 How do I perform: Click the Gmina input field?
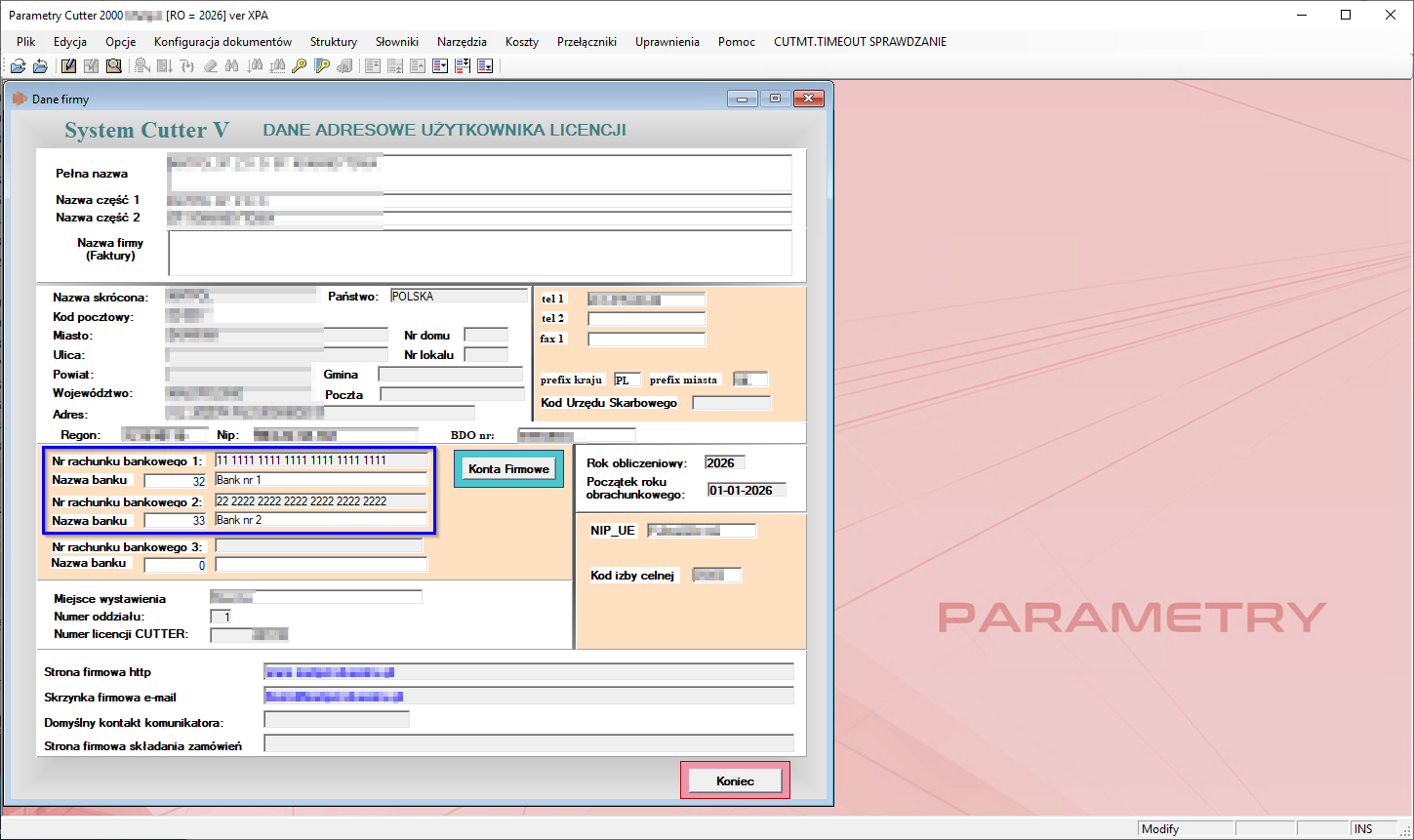pos(451,374)
